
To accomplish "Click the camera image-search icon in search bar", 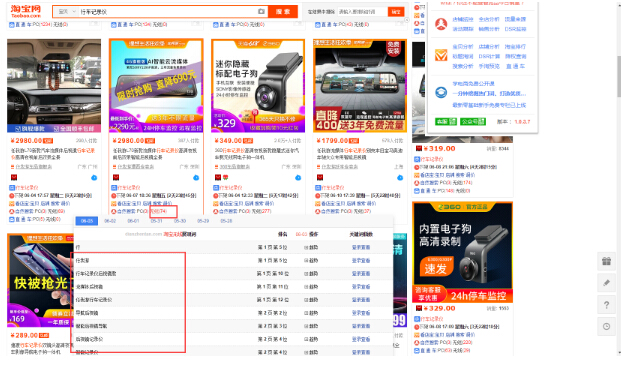I will tap(261, 11).
